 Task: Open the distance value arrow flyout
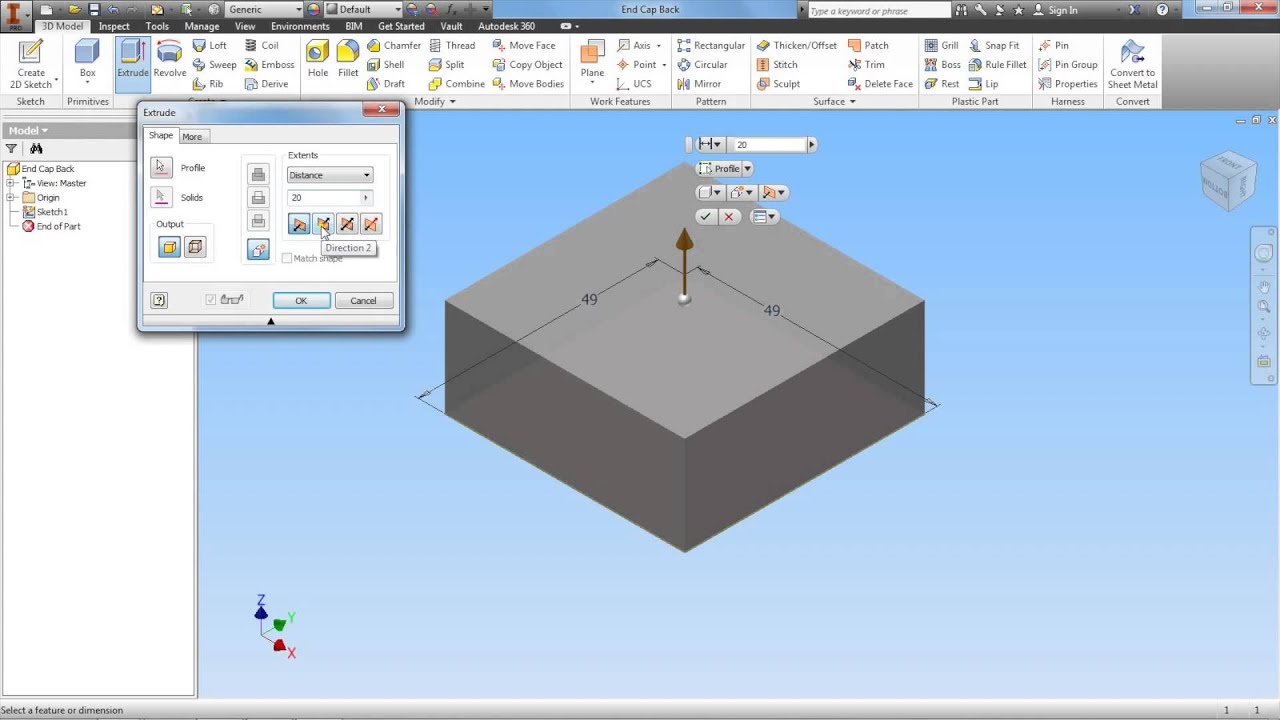[x=365, y=198]
